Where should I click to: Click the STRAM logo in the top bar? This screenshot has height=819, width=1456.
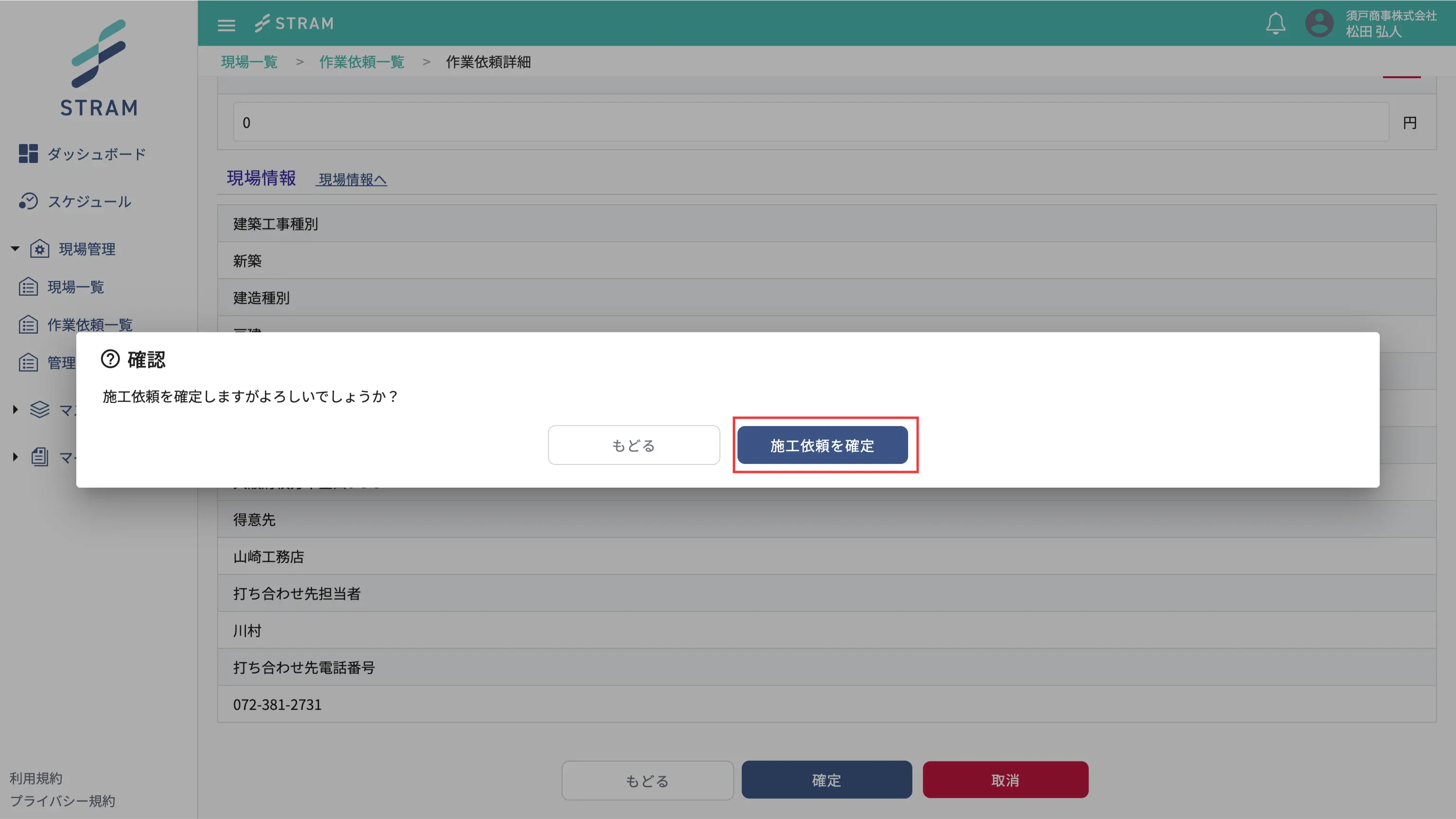click(x=294, y=23)
